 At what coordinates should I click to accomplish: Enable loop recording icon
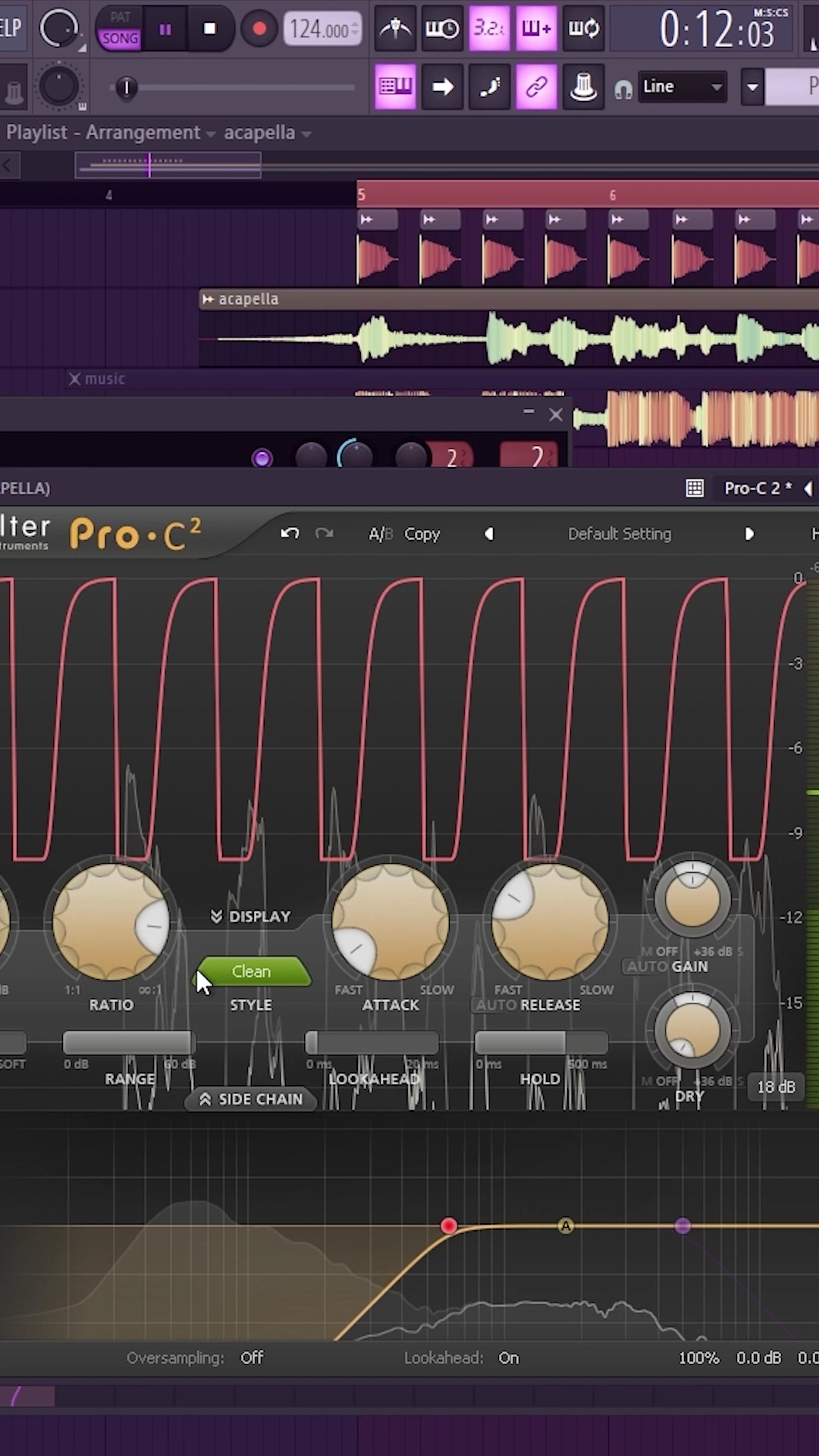pyautogui.click(x=583, y=29)
